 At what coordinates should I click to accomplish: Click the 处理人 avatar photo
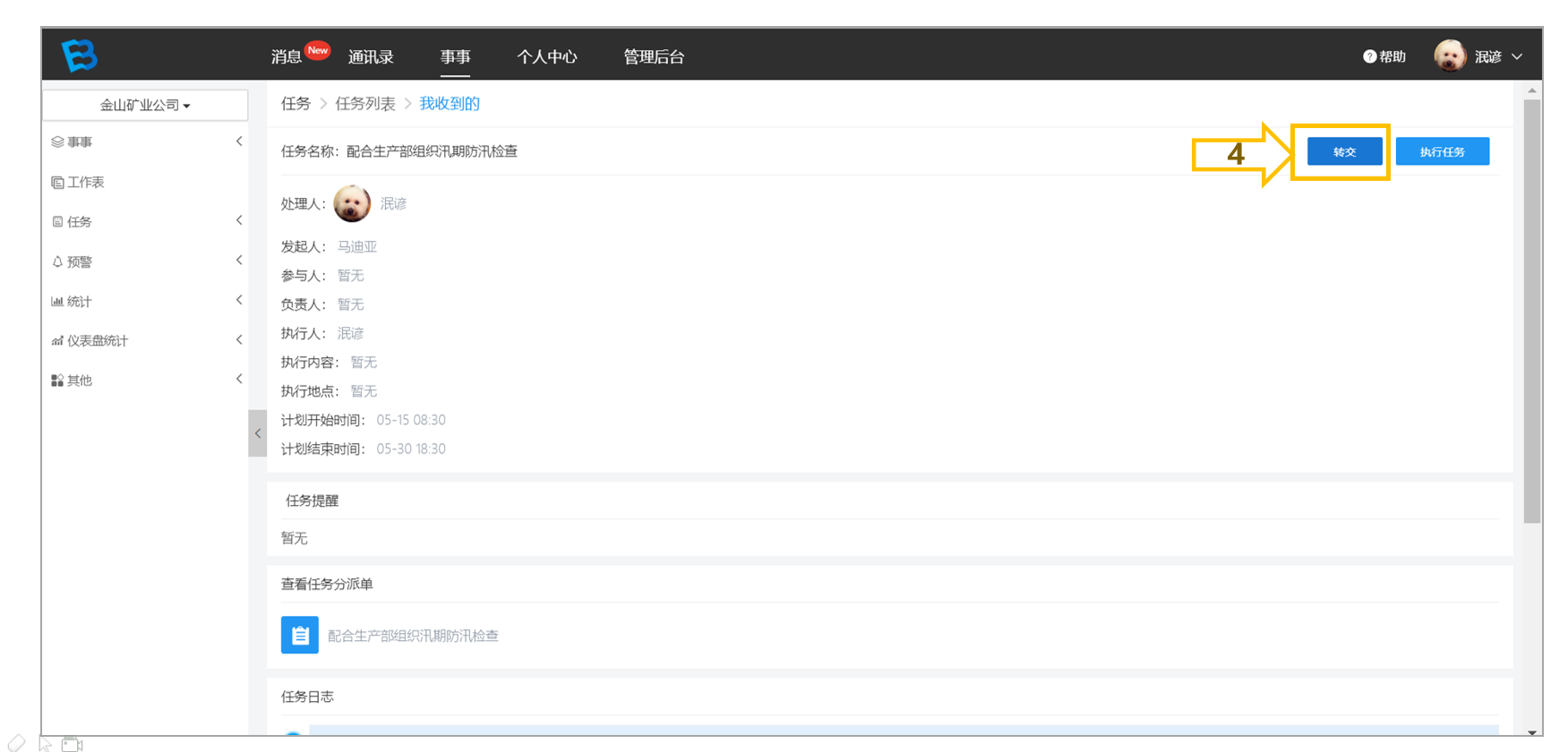352,203
